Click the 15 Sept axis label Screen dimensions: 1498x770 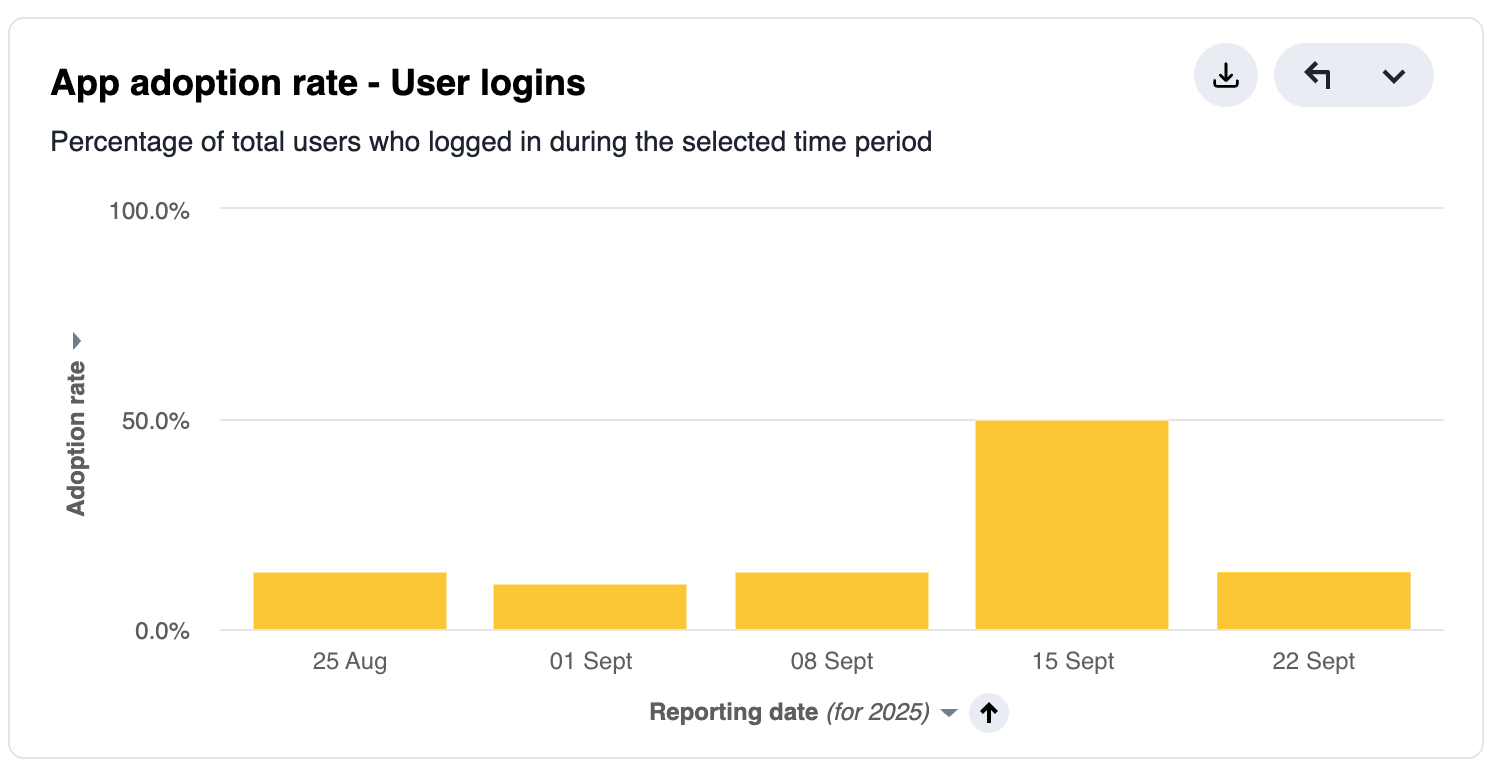point(1073,661)
